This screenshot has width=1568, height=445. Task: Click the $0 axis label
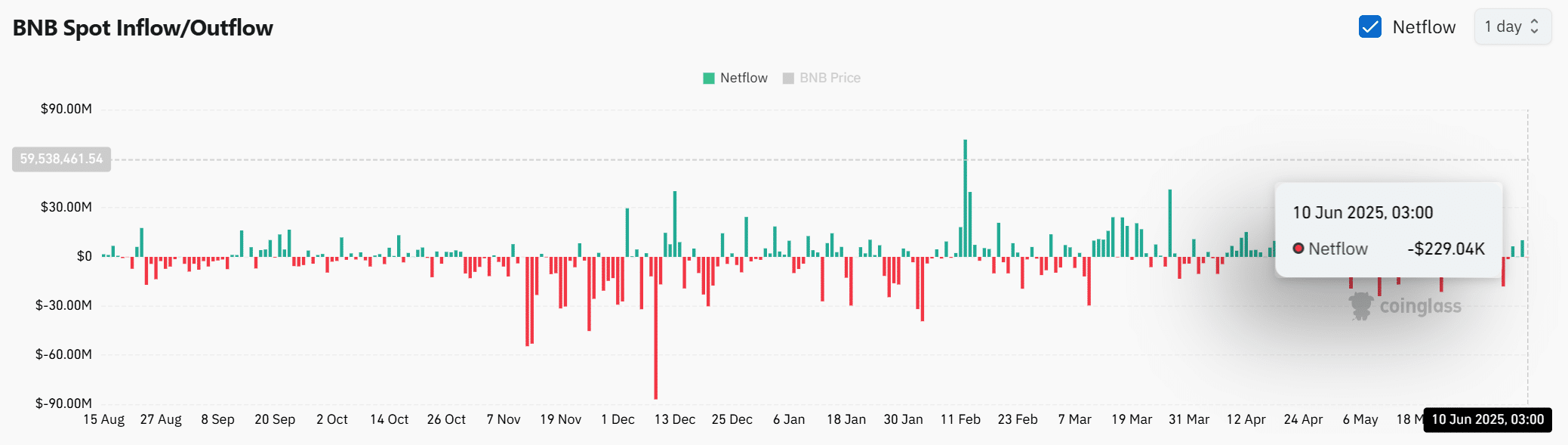tap(85, 256)
